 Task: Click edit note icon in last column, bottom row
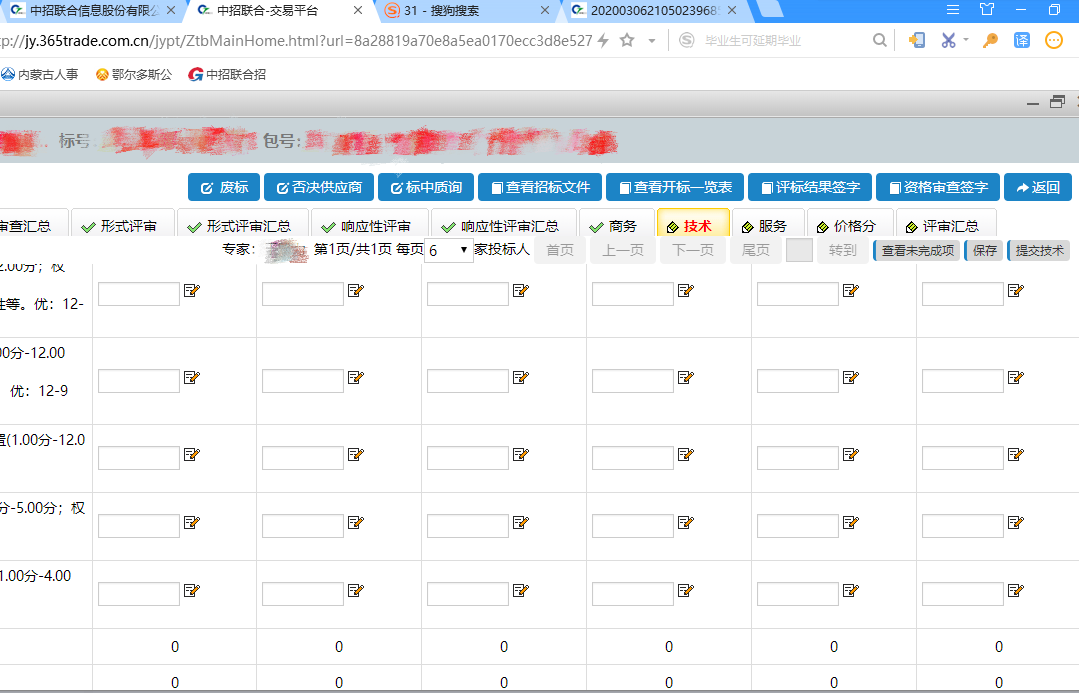coord(1016,591)
